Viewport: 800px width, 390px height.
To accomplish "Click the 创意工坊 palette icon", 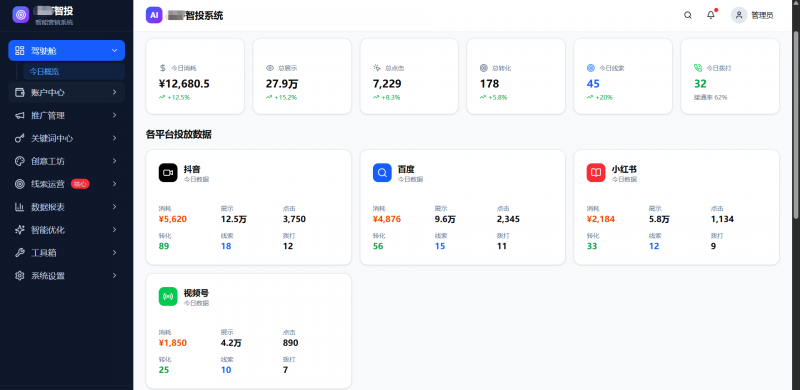I will [20, 161].
